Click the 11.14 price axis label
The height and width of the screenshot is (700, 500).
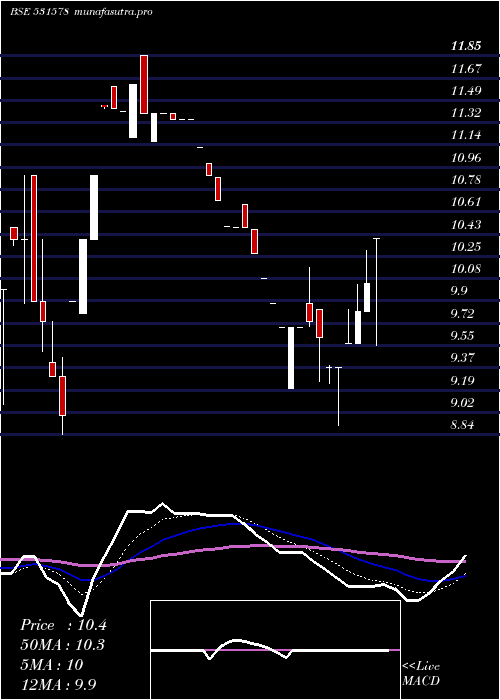[466, 135]
